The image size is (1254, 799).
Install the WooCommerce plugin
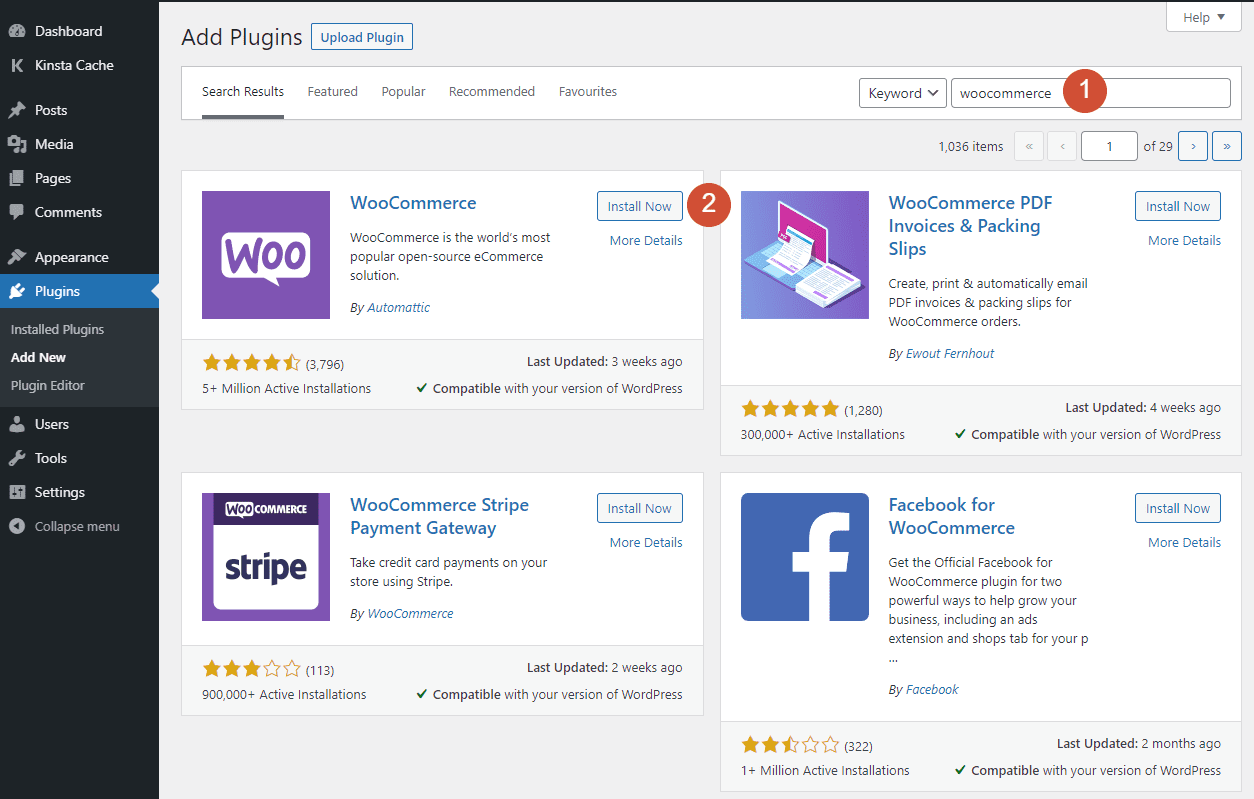(639, 205)
